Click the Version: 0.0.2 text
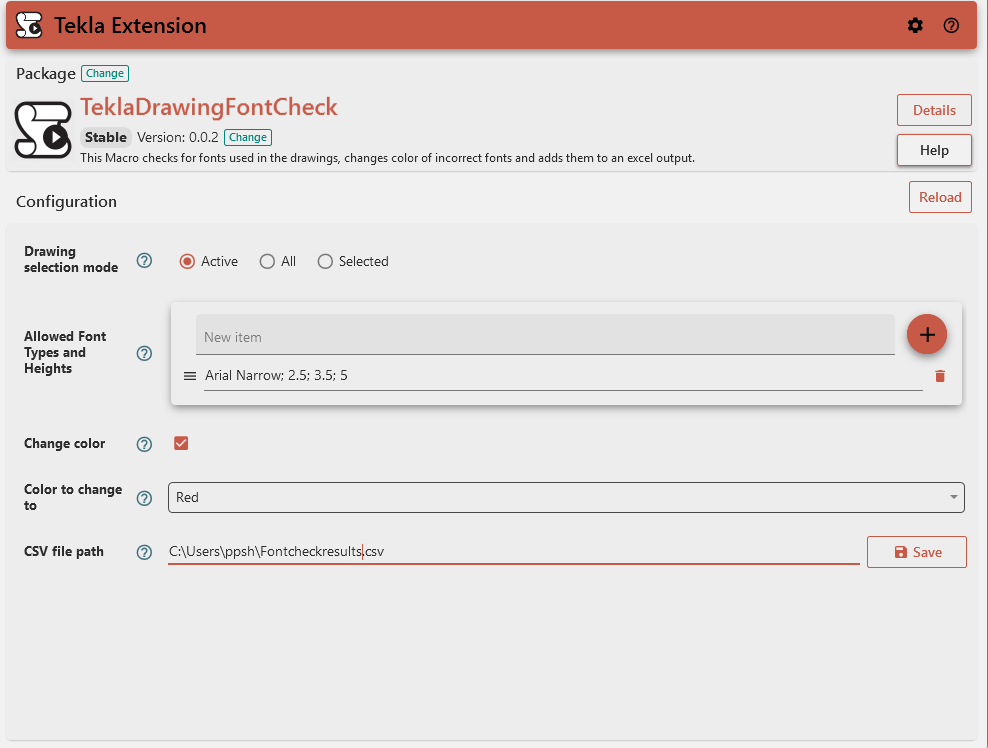The image size is (988, 748). (x=178, y=137)
